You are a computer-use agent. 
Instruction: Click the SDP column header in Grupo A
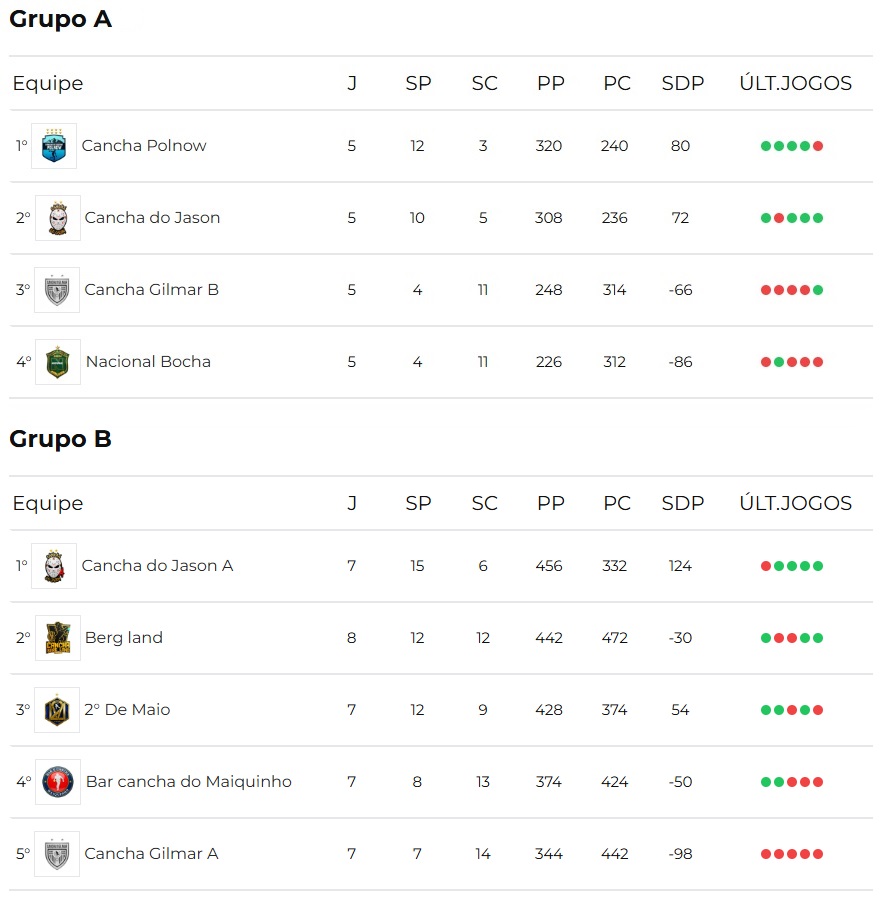click(682, 84)
